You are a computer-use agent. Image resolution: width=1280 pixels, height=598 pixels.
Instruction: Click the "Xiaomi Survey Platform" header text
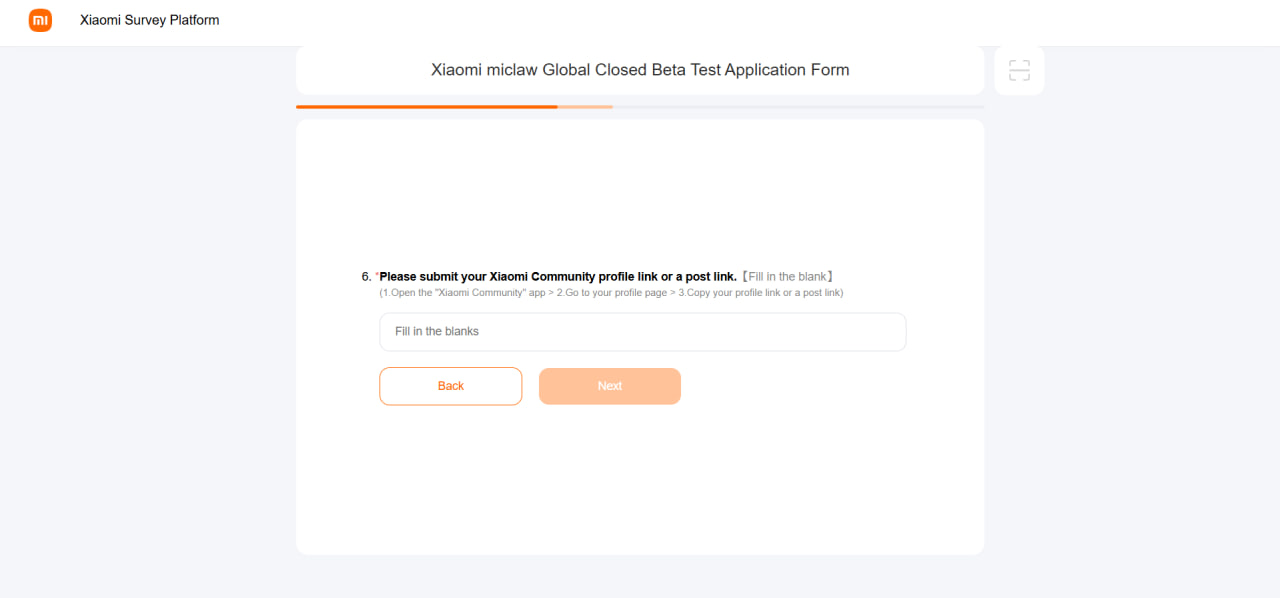(149, 20)
